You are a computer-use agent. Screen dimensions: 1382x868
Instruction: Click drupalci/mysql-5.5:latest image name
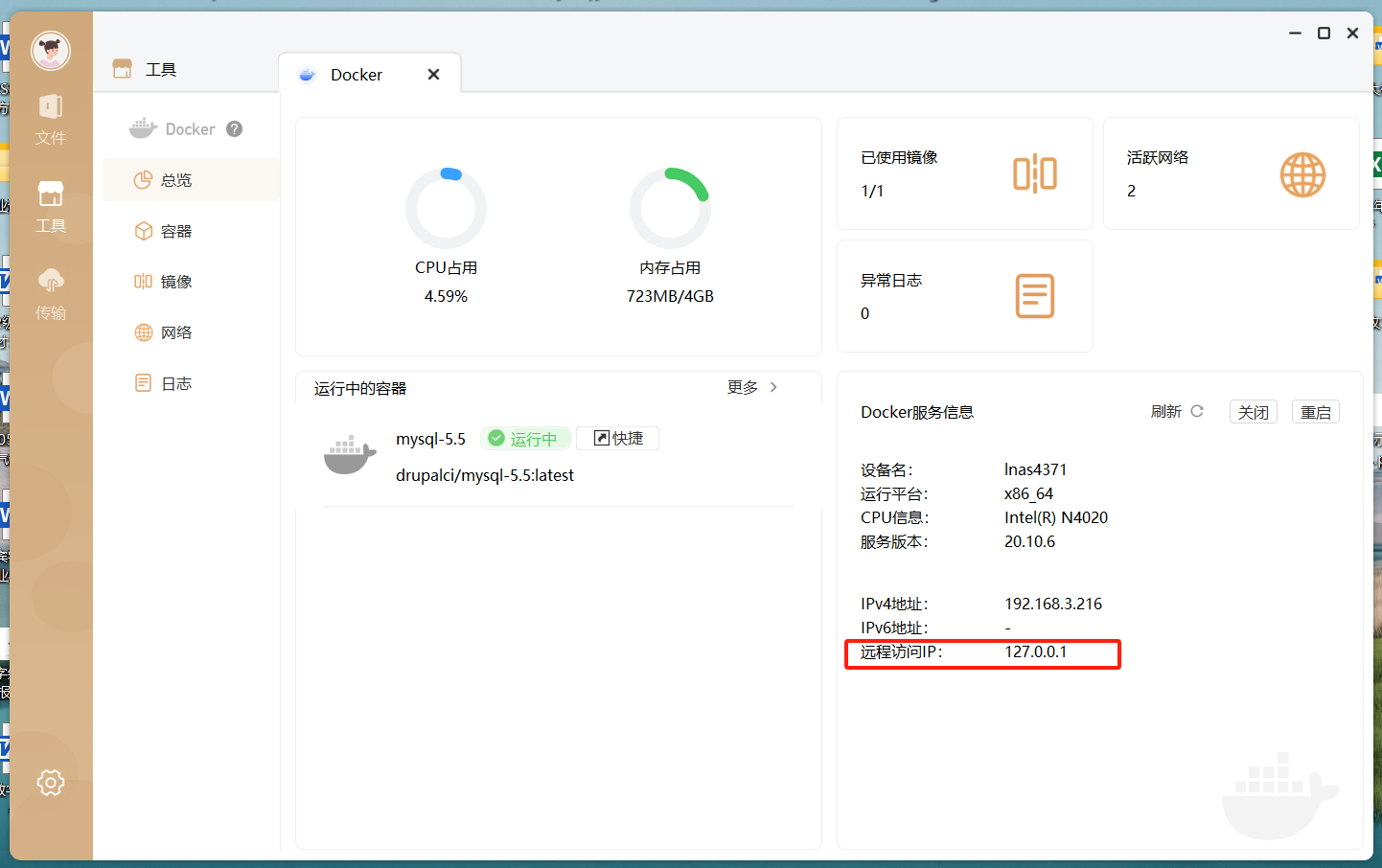(x=485, y=475)
